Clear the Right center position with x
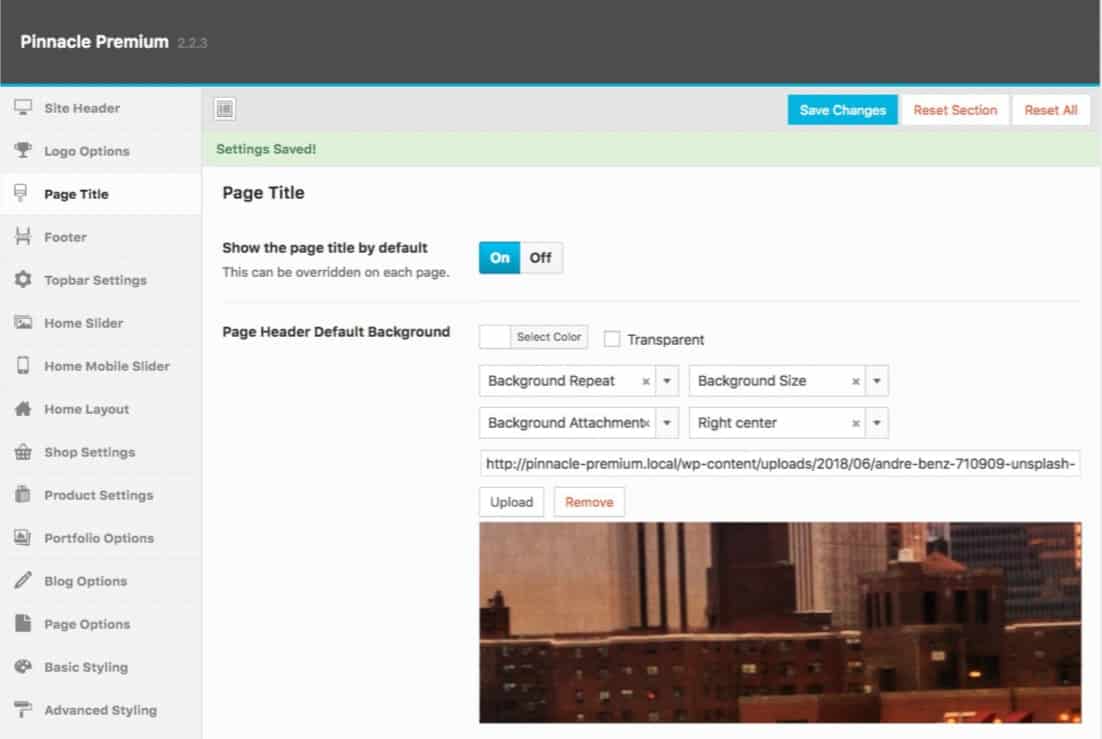This screenshot has height=739, width=1102. pyautogui.click(x=855, y=423)
